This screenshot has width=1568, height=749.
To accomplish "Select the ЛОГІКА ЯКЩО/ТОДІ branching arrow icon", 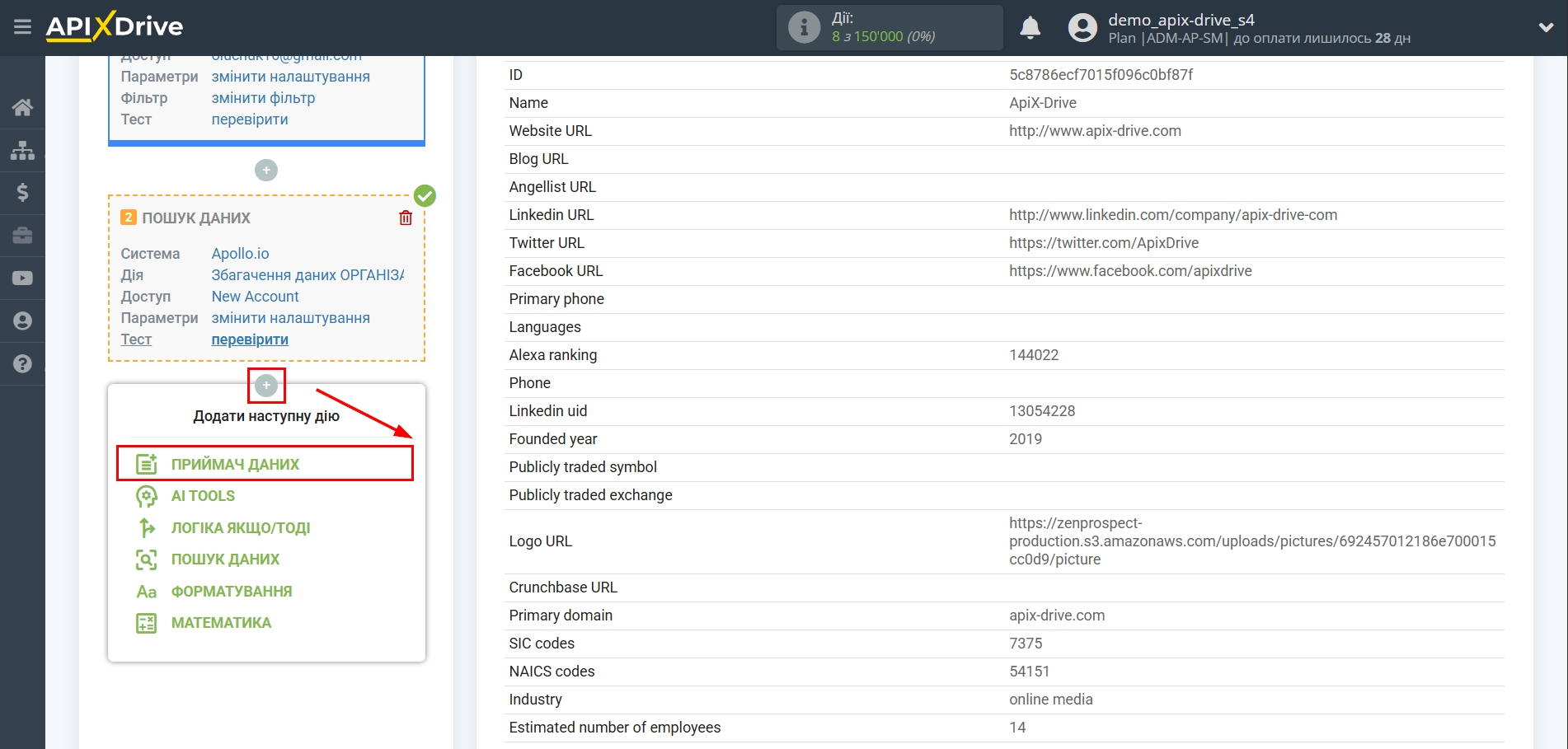I will coord(146,527).
